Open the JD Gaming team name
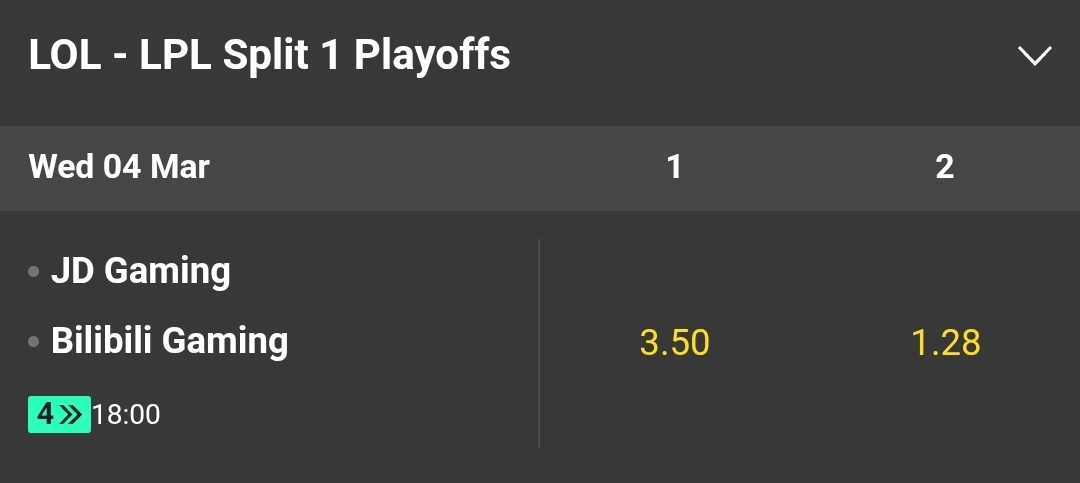1080x483 pixels. (x=141, y=271)
